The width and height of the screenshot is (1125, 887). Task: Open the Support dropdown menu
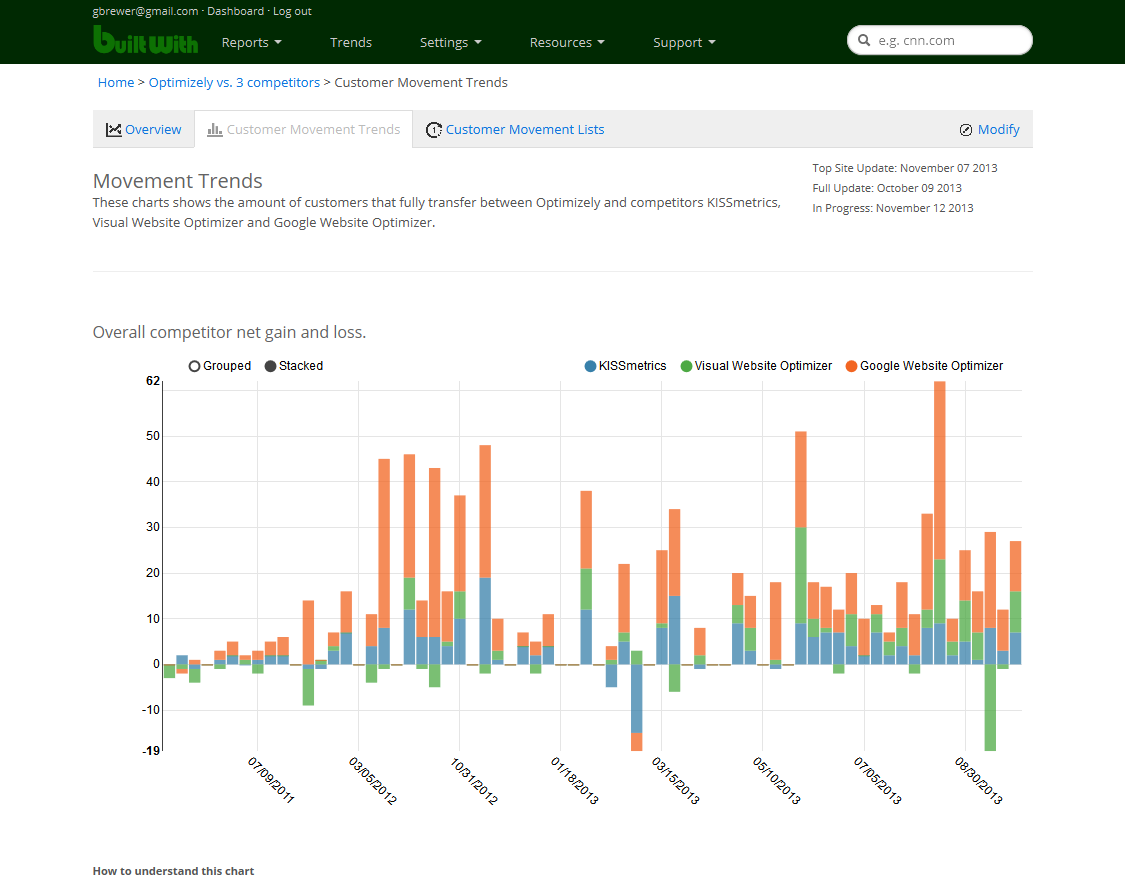click(x=684, y=42)
